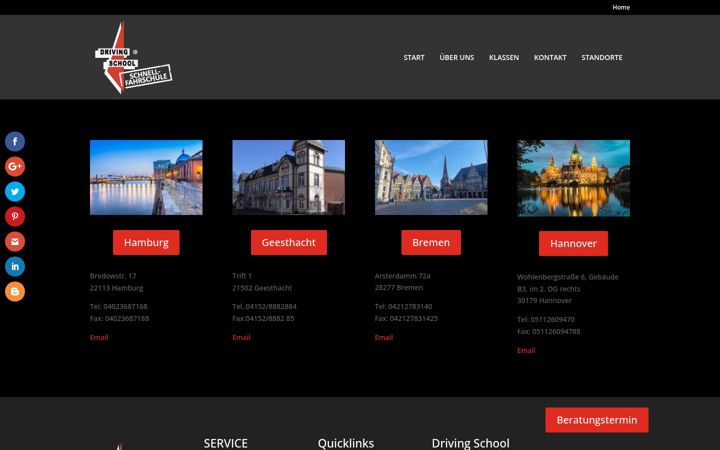Click the Hamburg phone number 04023687168
The height and width of the screenshot is (450, 720).
(125, 306)
